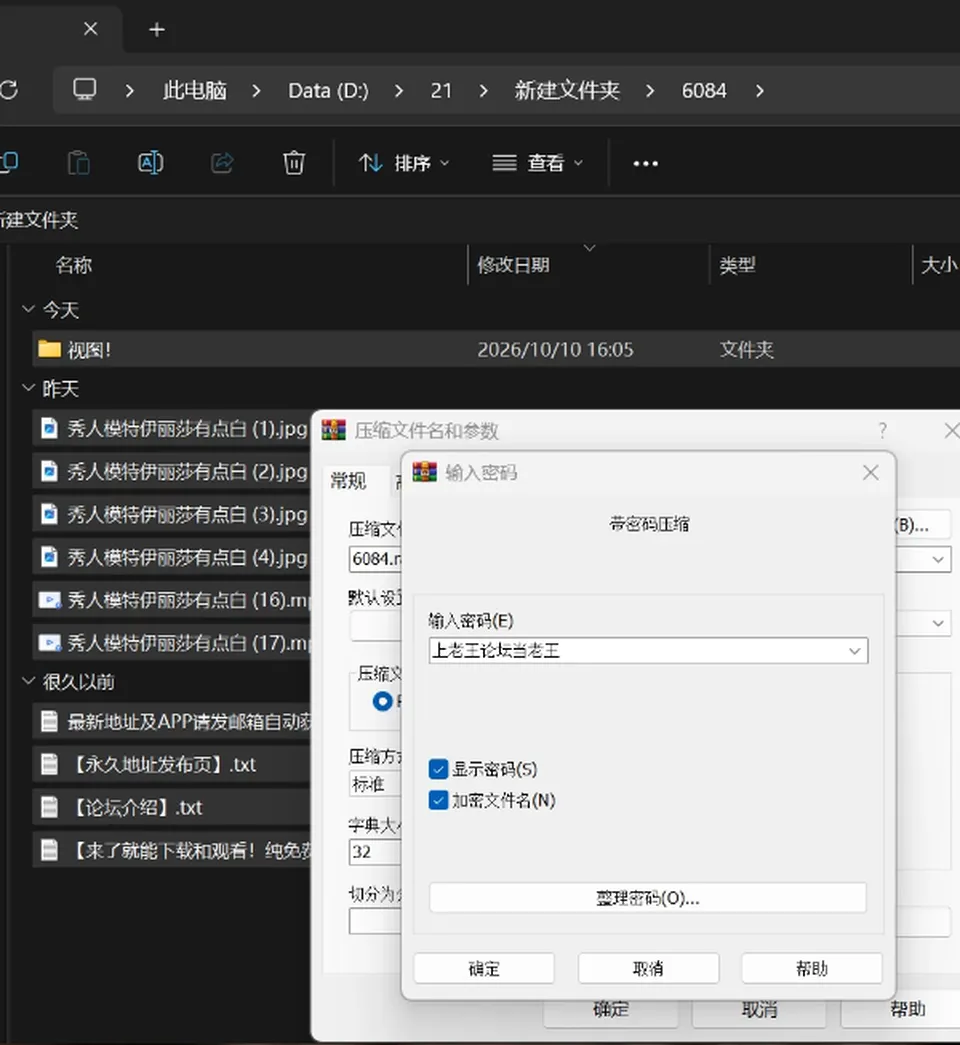The width and height of the screenshot is (960, 1045).
Task: Select the yellow folder icon of 视图!
Action: click(x=49, y=349)
